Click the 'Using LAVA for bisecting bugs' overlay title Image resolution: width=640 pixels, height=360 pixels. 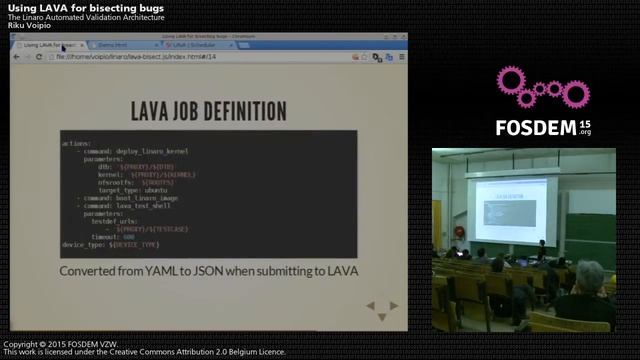(x=86, y=8)
